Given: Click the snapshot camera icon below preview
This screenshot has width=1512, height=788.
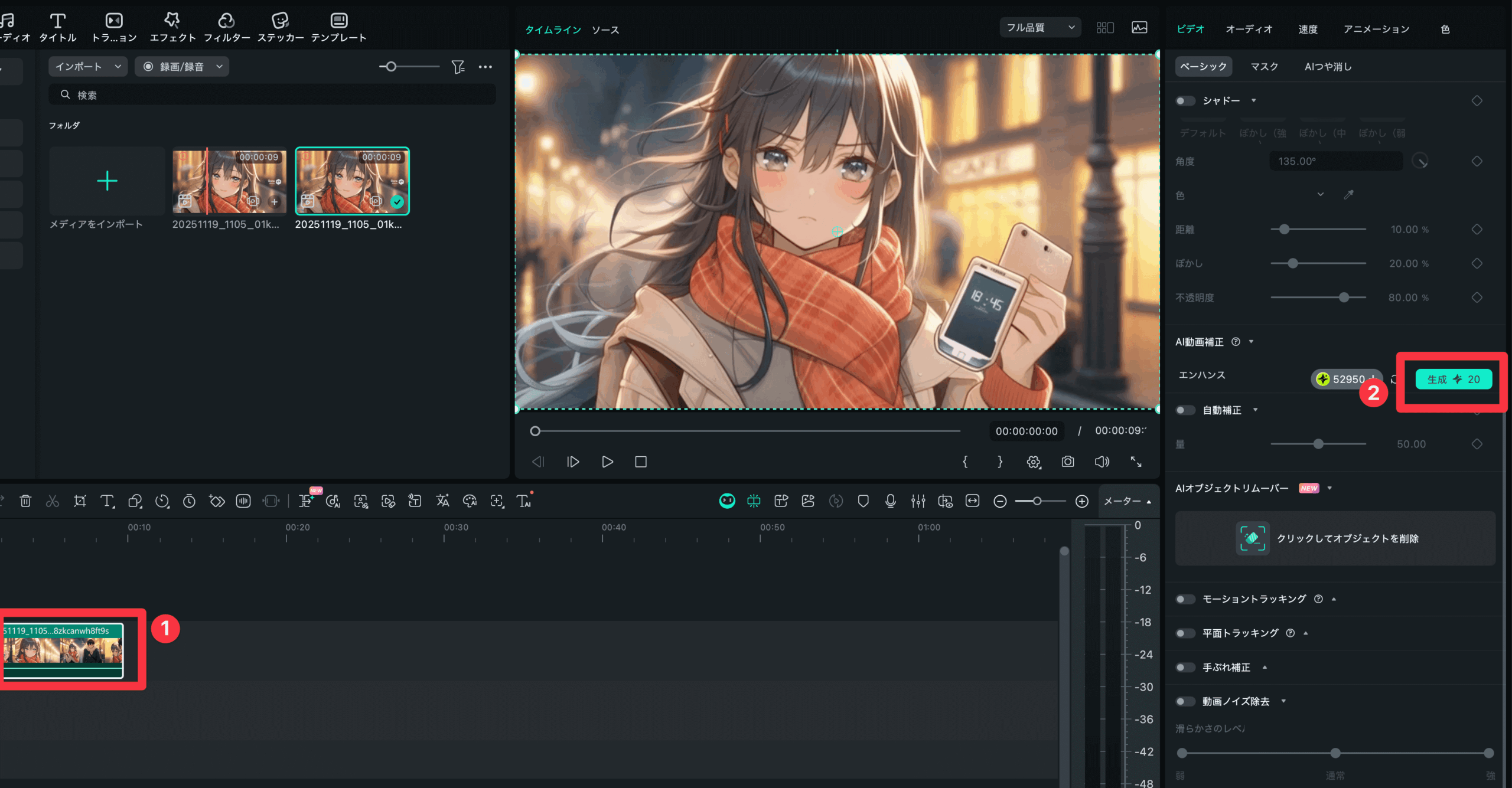Looking at the screenshot, I should [x=1067, y=462].
